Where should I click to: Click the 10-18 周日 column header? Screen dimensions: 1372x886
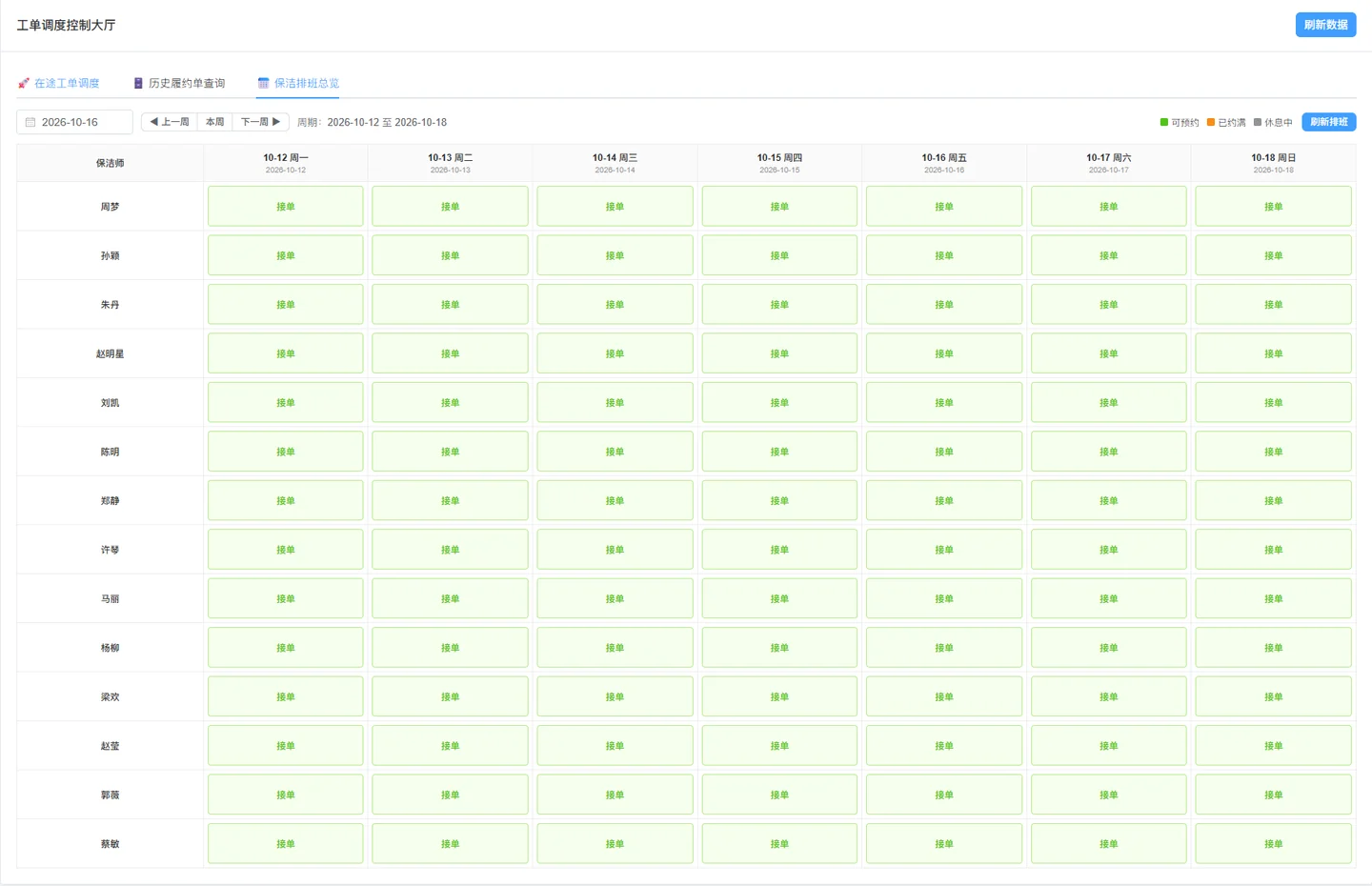(1273, 163)
